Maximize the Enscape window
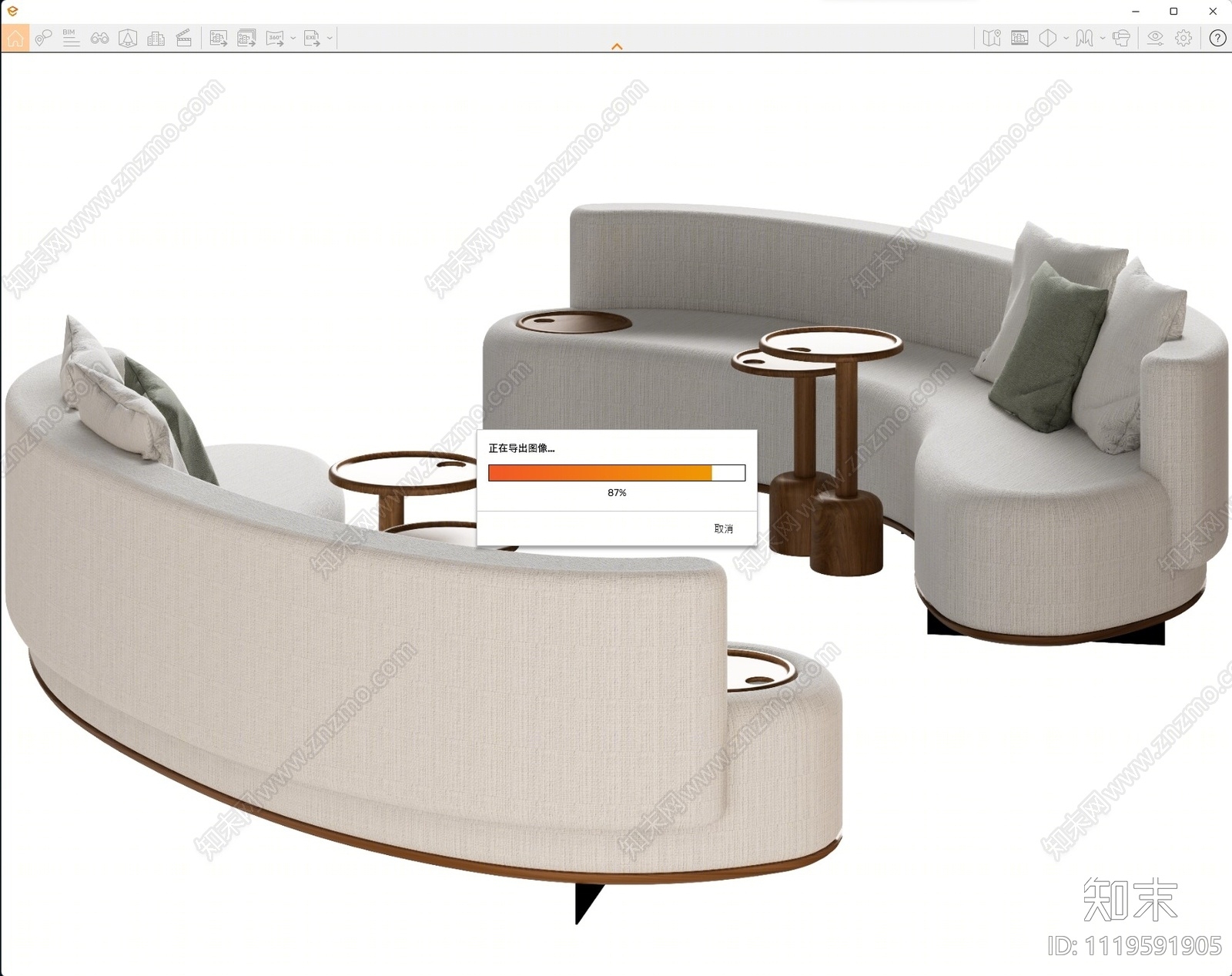 click(1173, 12)
